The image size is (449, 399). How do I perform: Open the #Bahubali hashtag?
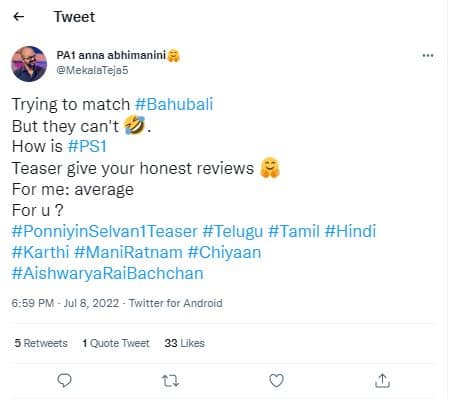(x=174, y=104)
